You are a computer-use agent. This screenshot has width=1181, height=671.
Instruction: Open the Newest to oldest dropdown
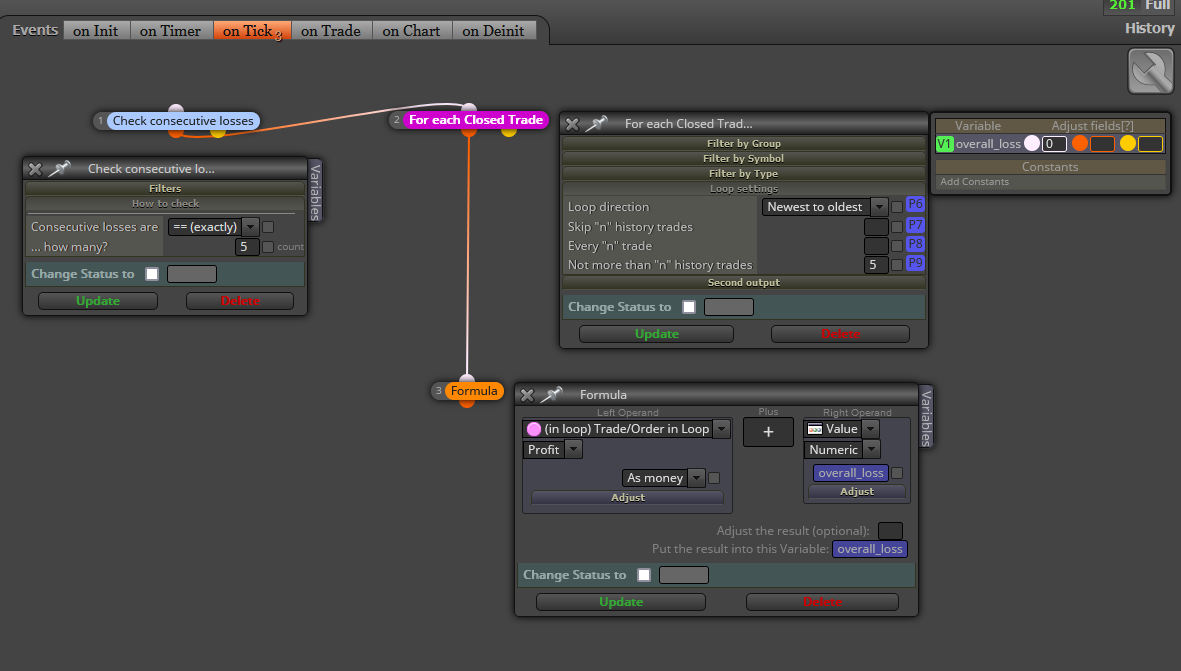point(825,206)
